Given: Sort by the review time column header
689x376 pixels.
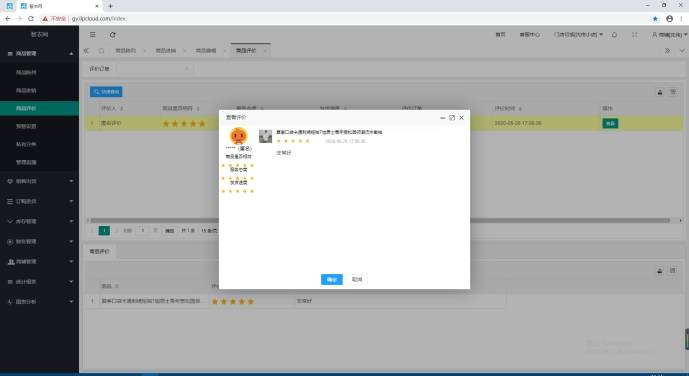Looking at the screenshot, I should [x=508, y=108].
